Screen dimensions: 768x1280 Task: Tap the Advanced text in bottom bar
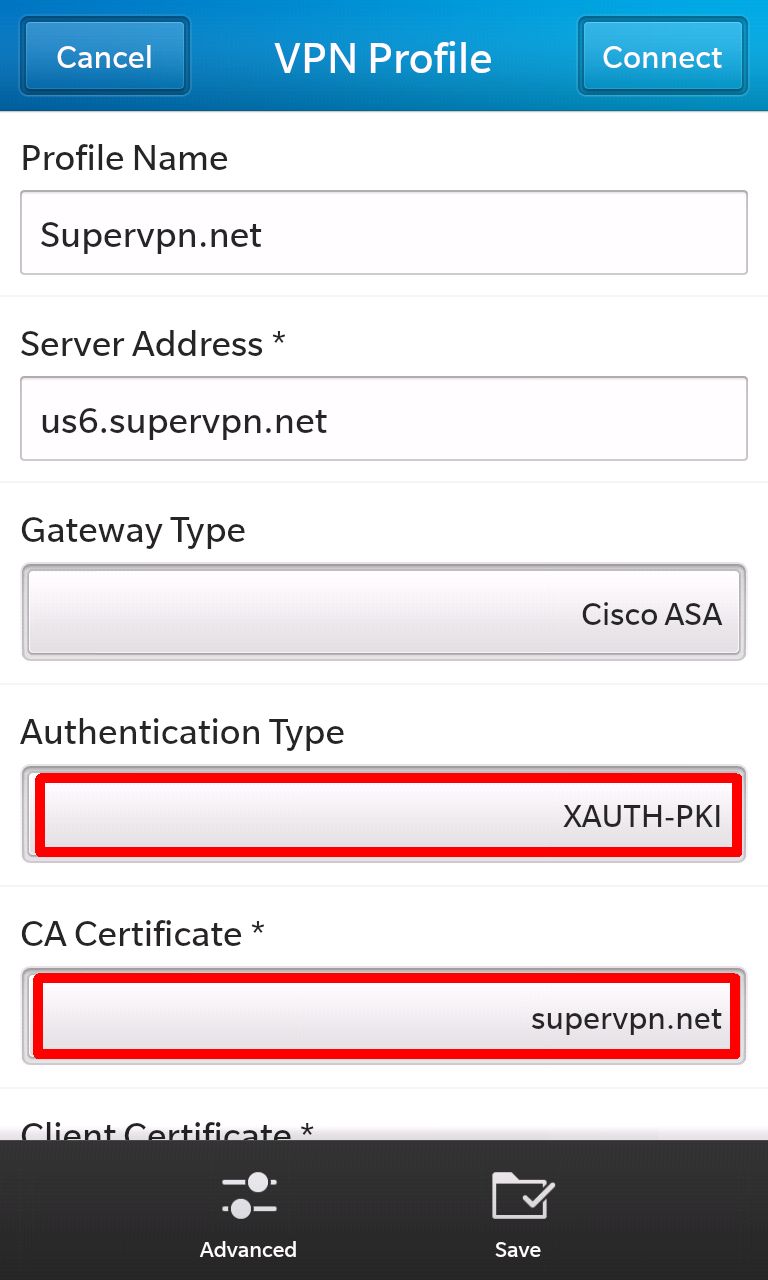(248, 1249)
